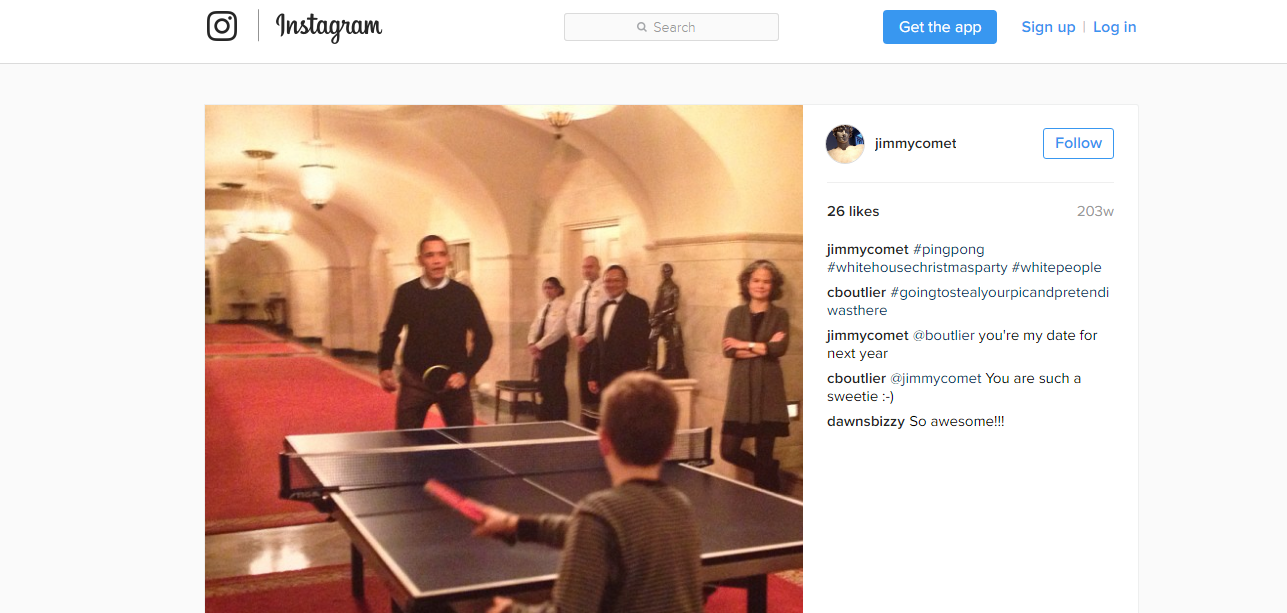
Task: Click the @jimmycomet mention in cboutlier's reply
Action: click(x=936, y=378)
